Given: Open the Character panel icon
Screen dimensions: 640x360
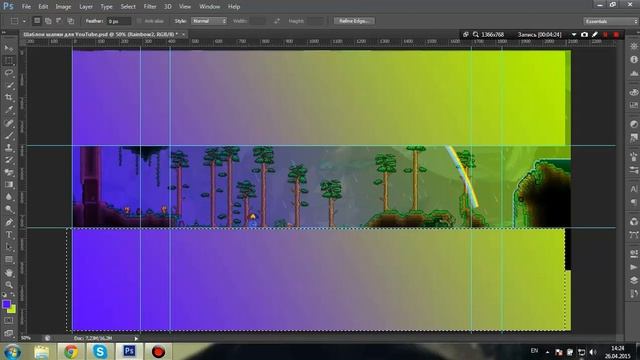Looking at the screenshot, I should (x=633, y=189).
